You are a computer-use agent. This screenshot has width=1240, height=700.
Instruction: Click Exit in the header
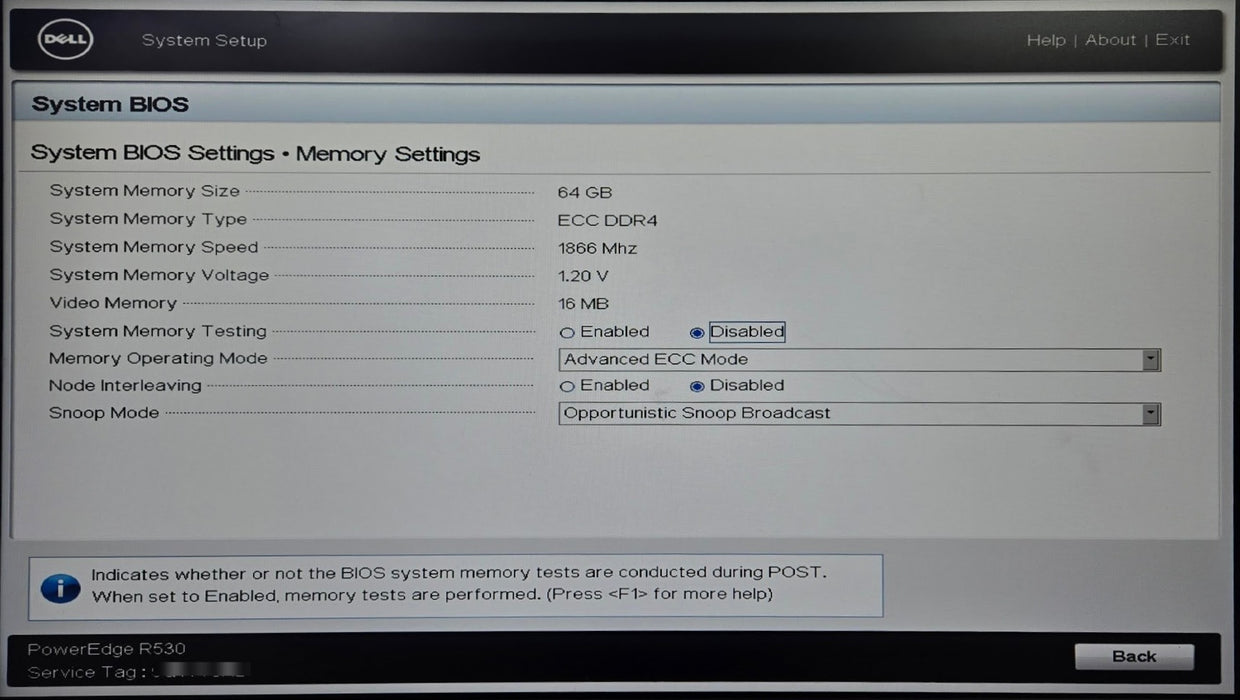[x=1173, y=40]
